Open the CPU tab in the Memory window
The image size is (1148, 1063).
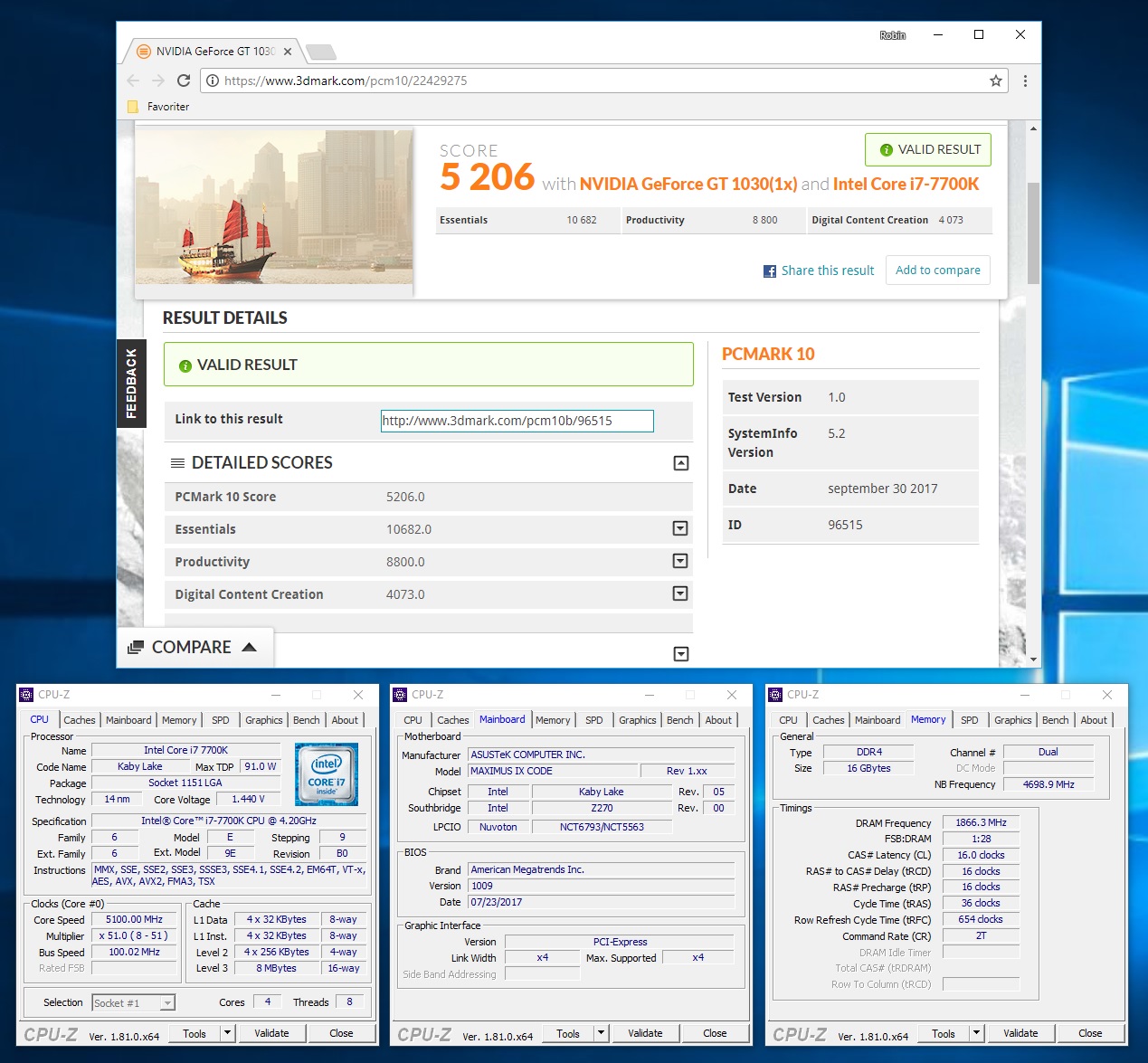788,720
